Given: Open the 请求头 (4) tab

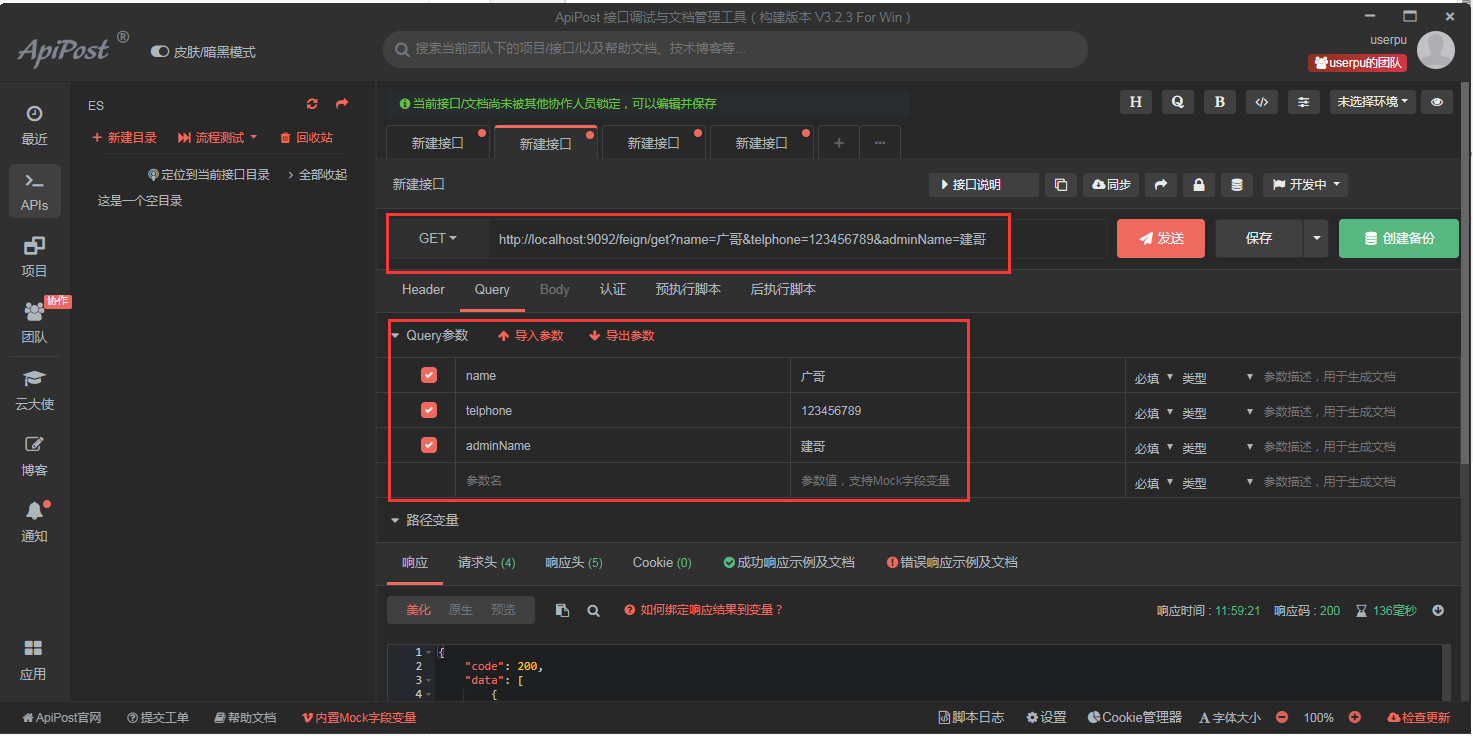Looking at the screenshot, I should (486, 562).
